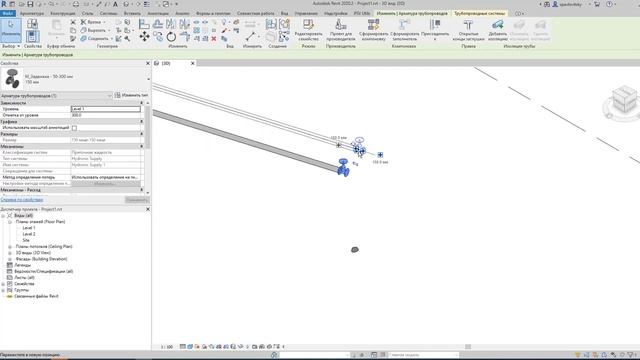The image size is (640, 360).
Task: Click the Проект для производителя tool
Action: (x=341, y=30)
